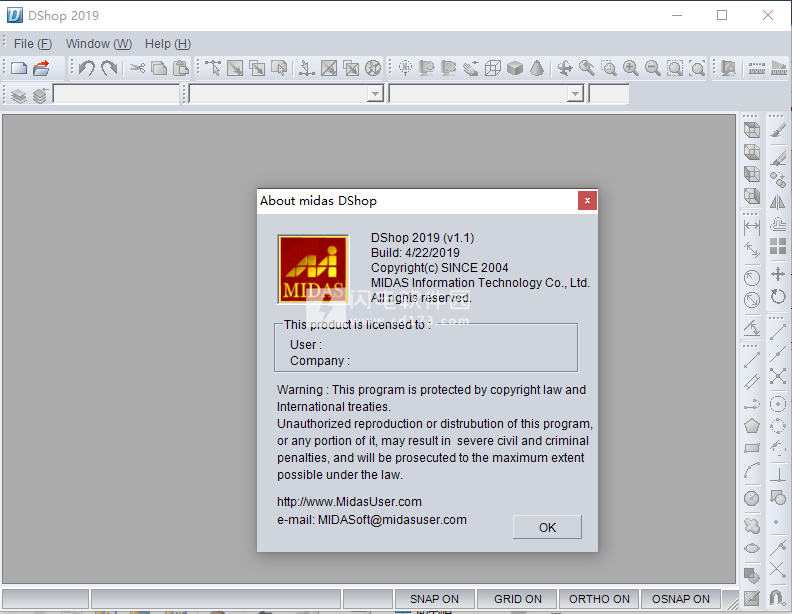Click the perpendicular snap icon
Screen dimensions: 792x614
pyautogui.click(x=778, y=475)
